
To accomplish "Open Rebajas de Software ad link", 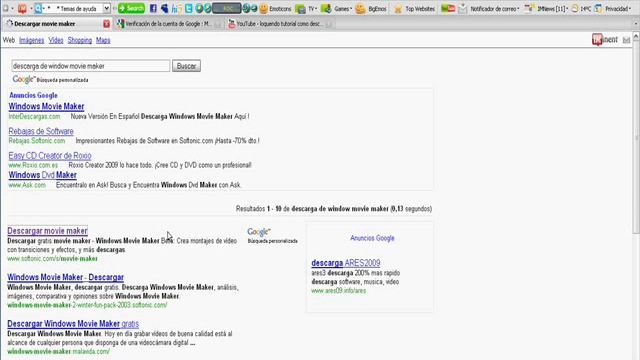I will (41, 131).
